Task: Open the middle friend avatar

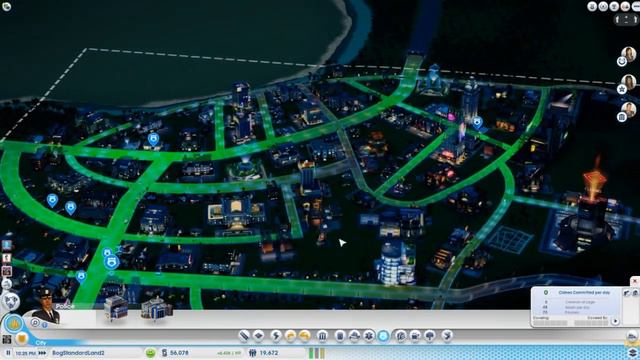Action: (x=629, y=81)
